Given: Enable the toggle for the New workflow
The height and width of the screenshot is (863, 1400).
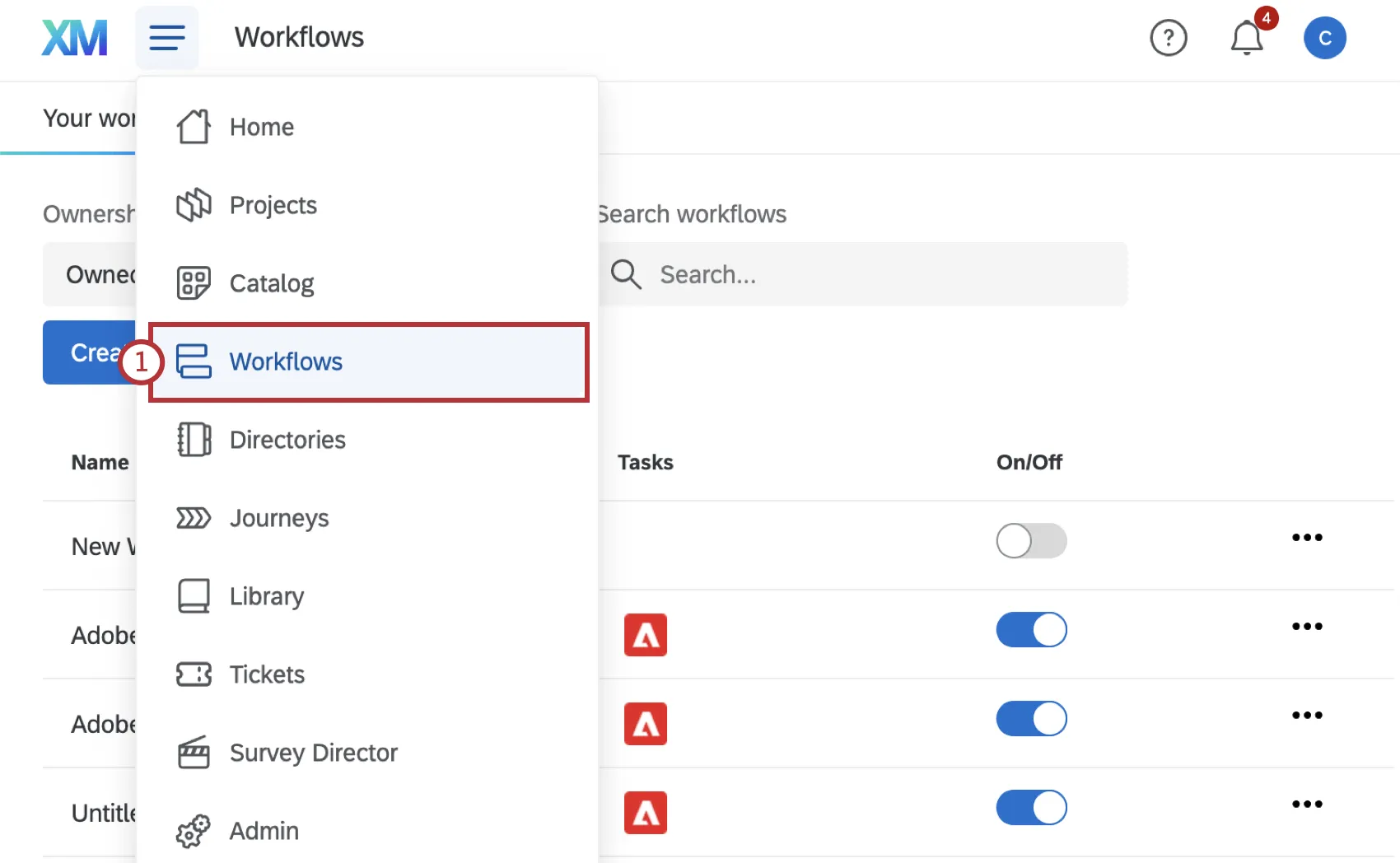Looking at the screenshot, I should (1030, 541).
